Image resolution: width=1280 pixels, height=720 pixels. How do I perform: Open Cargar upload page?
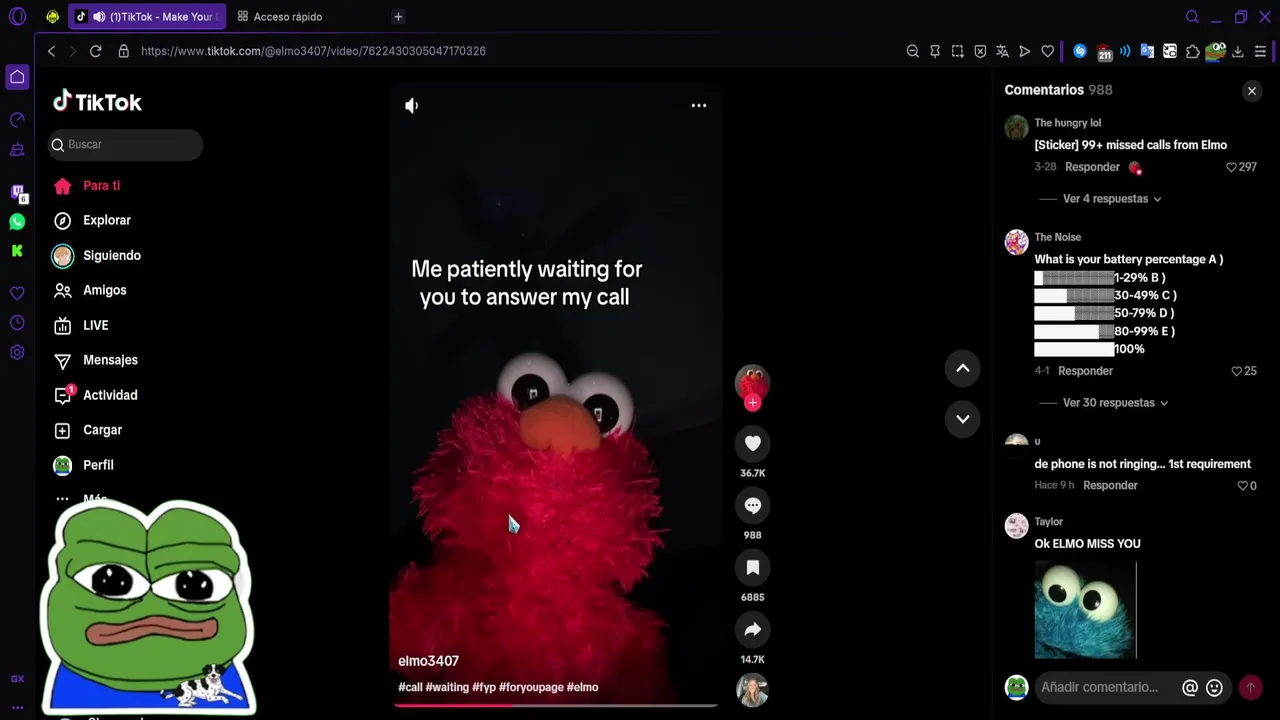(88, 430)
